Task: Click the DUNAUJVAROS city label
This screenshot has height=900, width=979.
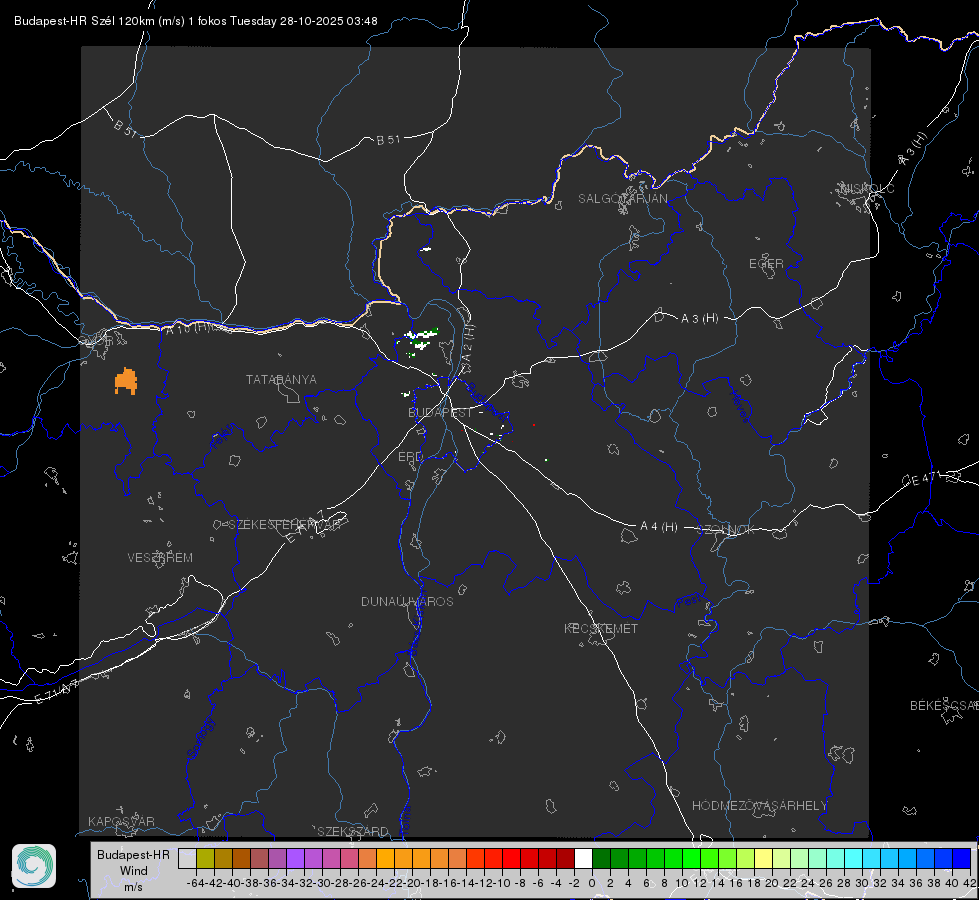Action: [x=407, y=601]
